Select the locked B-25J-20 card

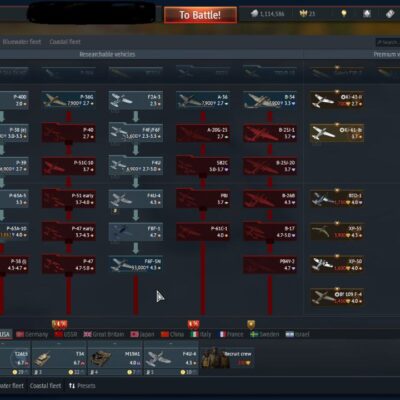point(270,166)
